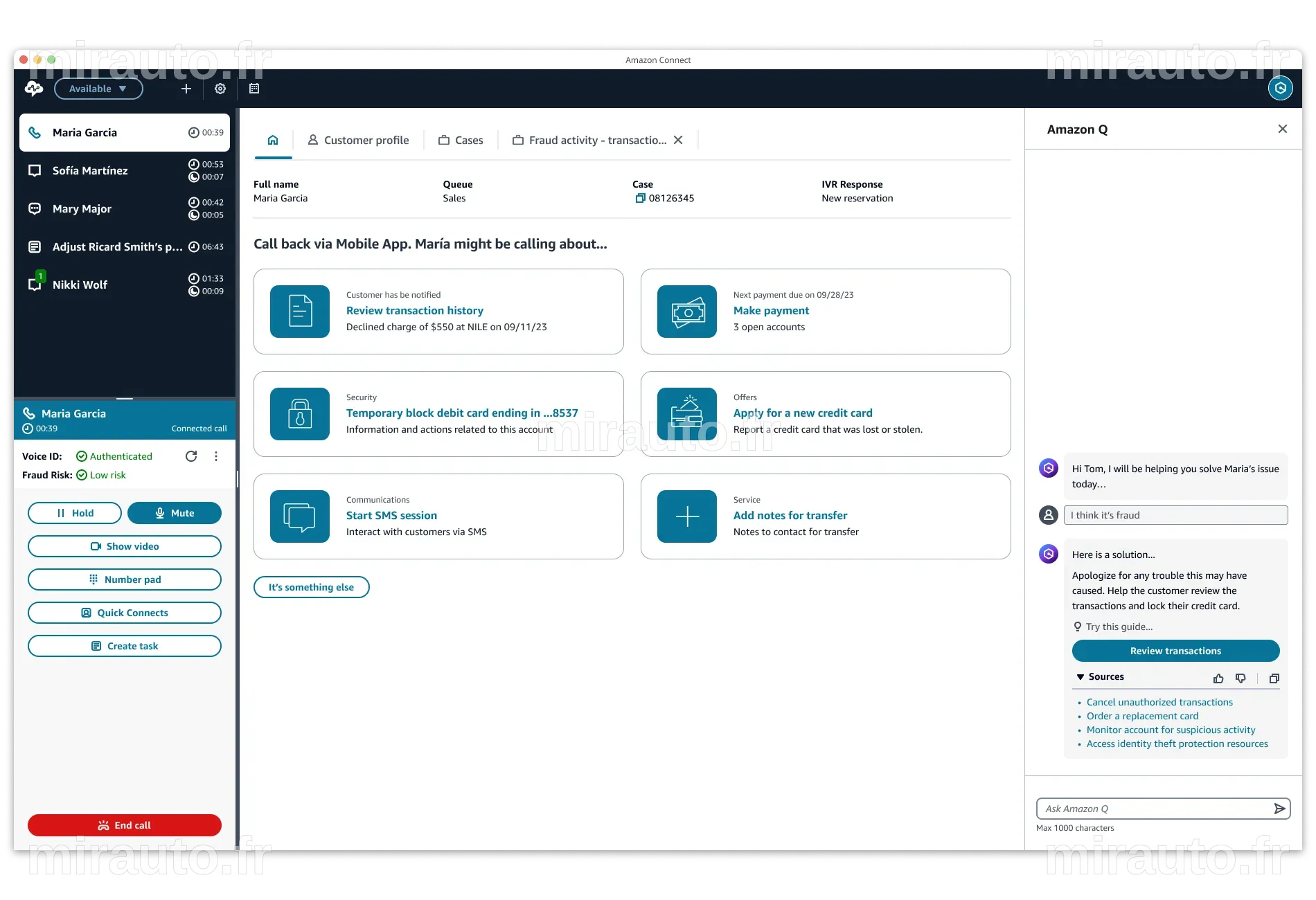Open Voice ID more options menu
Screen dimensions: 1316x900
(x=216, y=456)
